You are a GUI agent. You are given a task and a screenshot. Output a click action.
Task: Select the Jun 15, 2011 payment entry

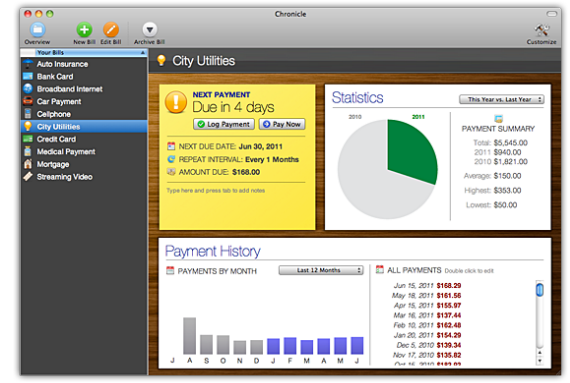click(x=427, y=286)
